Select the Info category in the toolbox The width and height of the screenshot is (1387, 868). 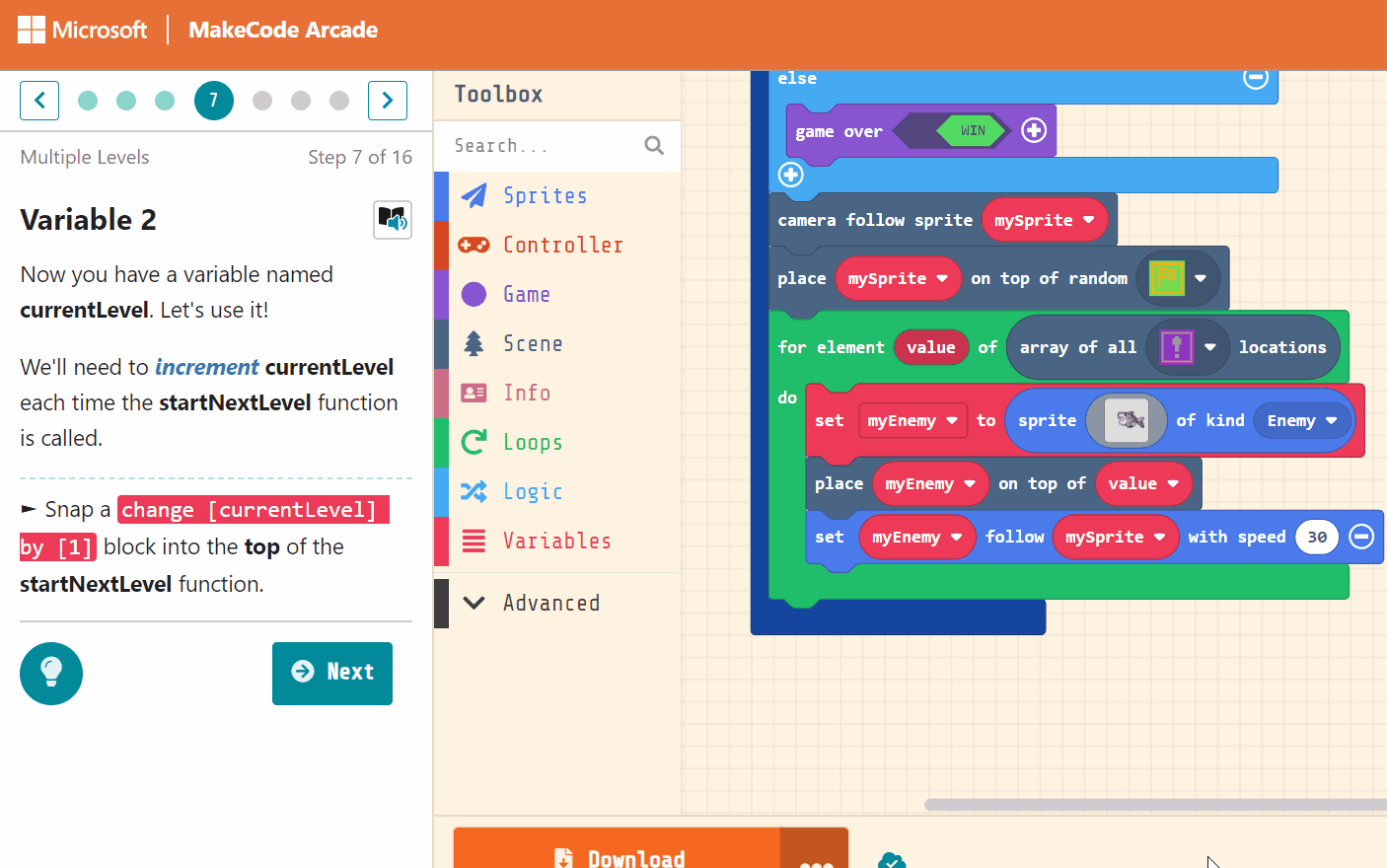[528, 393]
